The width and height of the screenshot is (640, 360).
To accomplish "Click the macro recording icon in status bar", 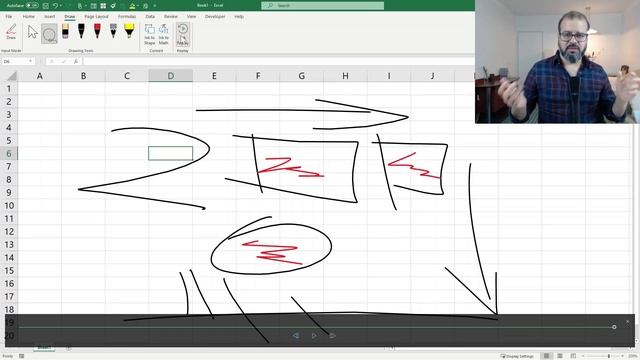I will [x=22, y=356].
